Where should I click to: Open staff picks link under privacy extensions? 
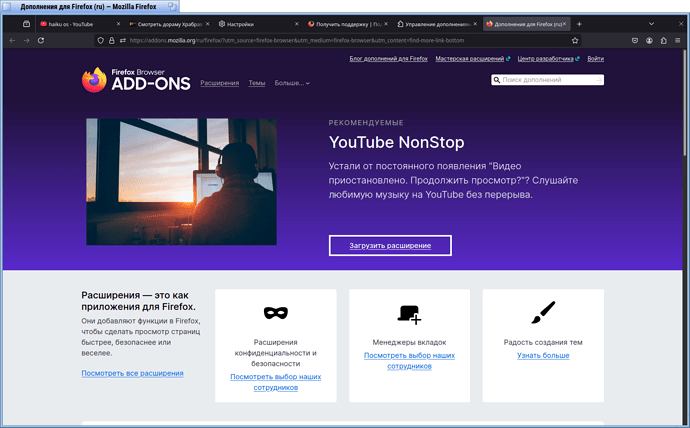[275, 382]
